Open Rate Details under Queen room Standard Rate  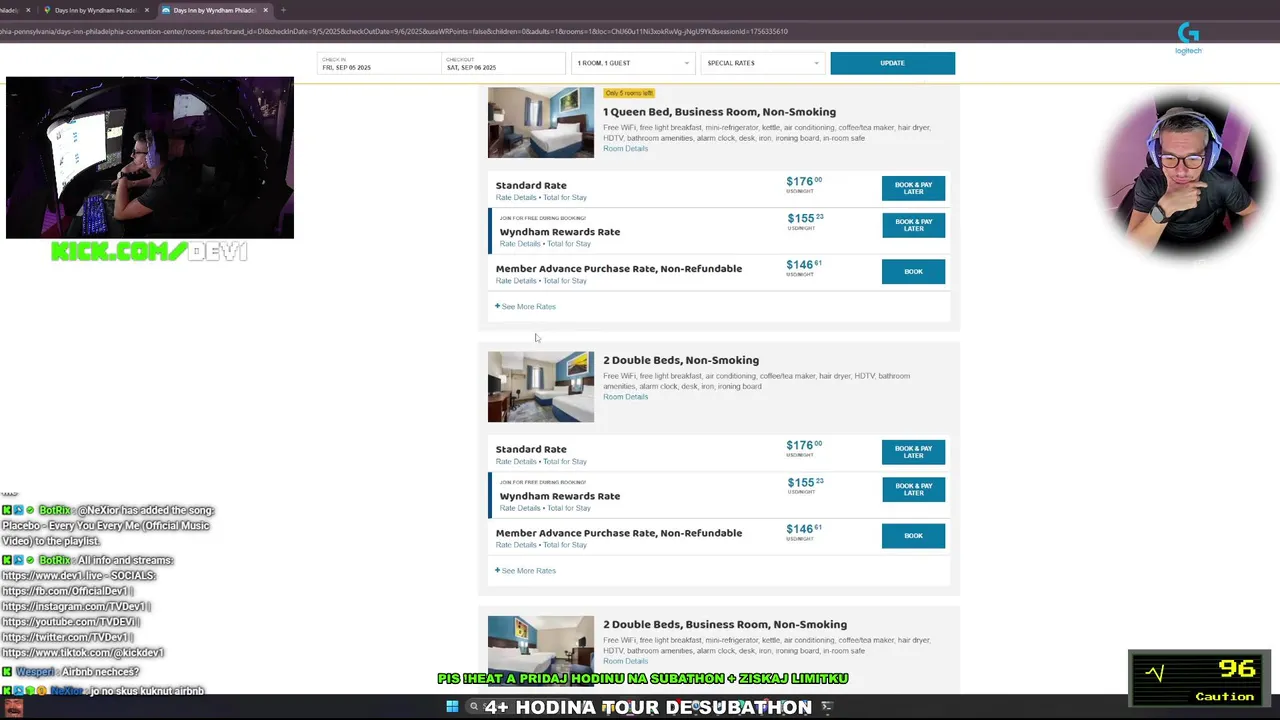coord(516,198)
